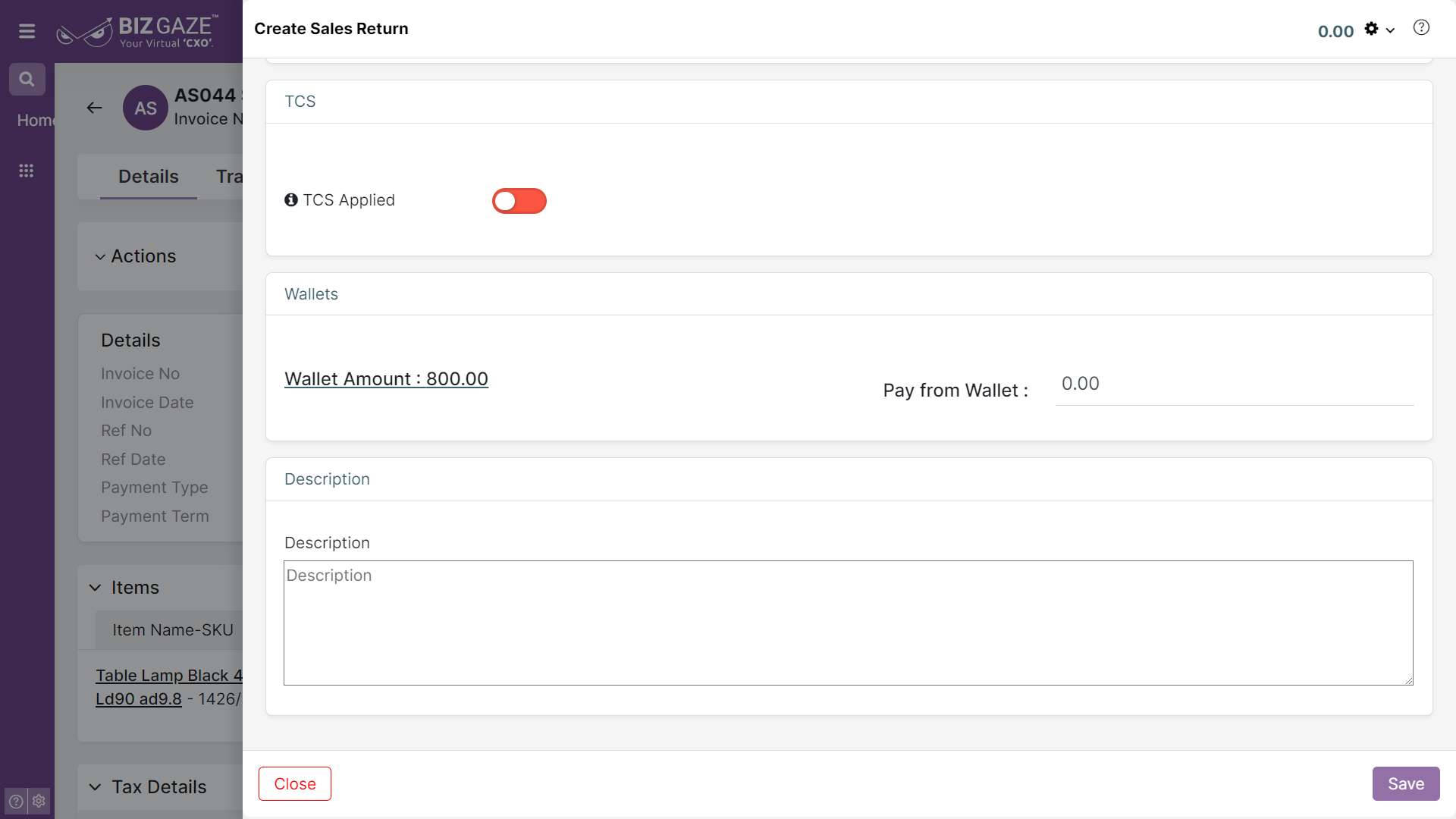The height and width of the screenshot is (819, 1456).
Task: Open Table Lamp Black item link
Action: (x=169, y=687)
